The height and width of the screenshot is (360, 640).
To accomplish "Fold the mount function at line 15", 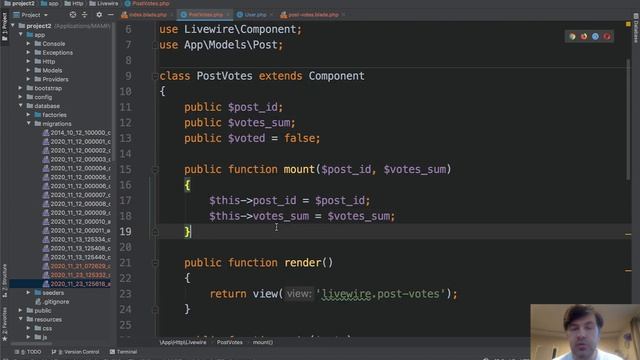I will pyautogui.click(x=155, y=169).
